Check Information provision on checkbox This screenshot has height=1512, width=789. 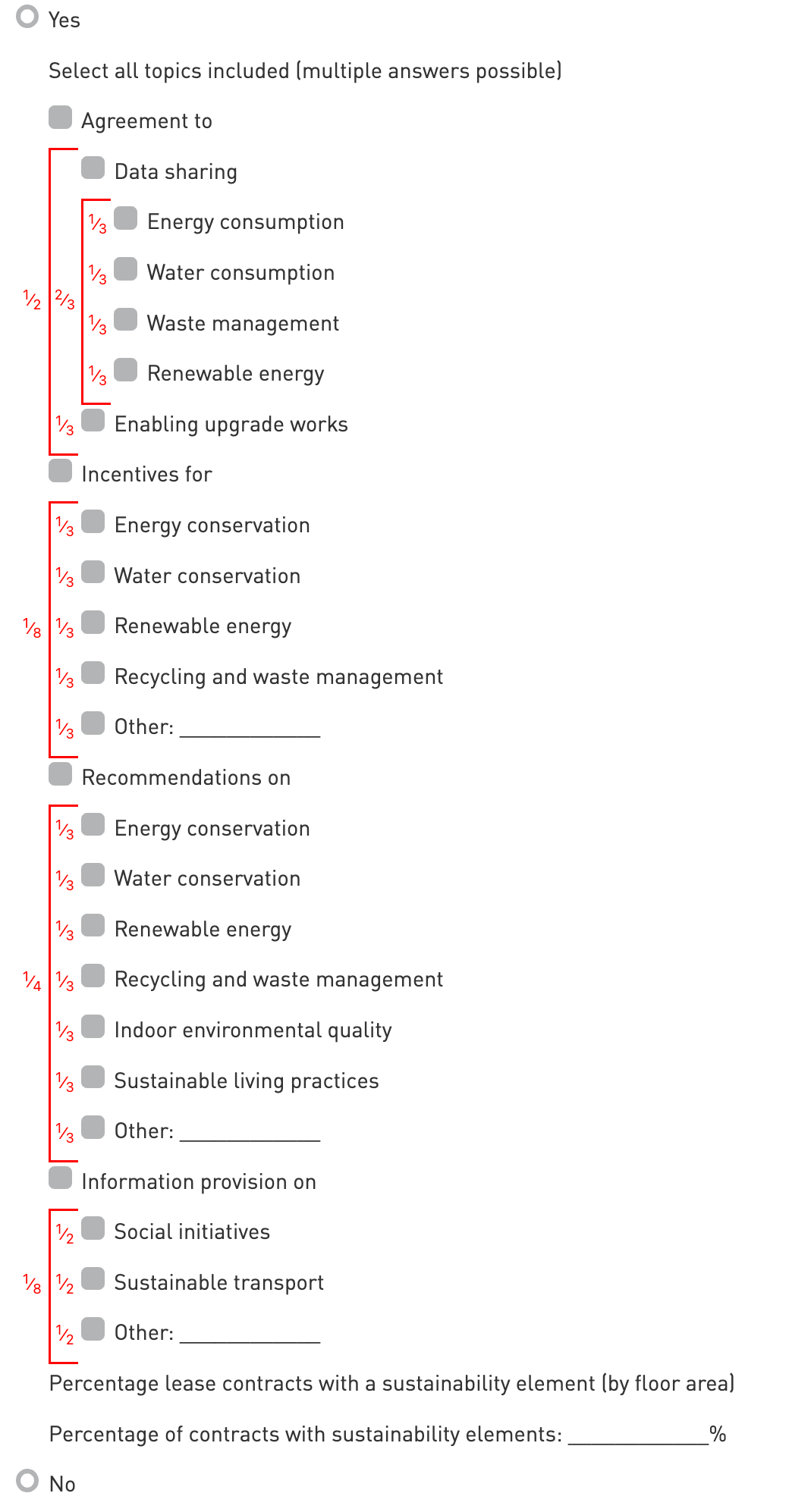click(x=60, y=1178)
